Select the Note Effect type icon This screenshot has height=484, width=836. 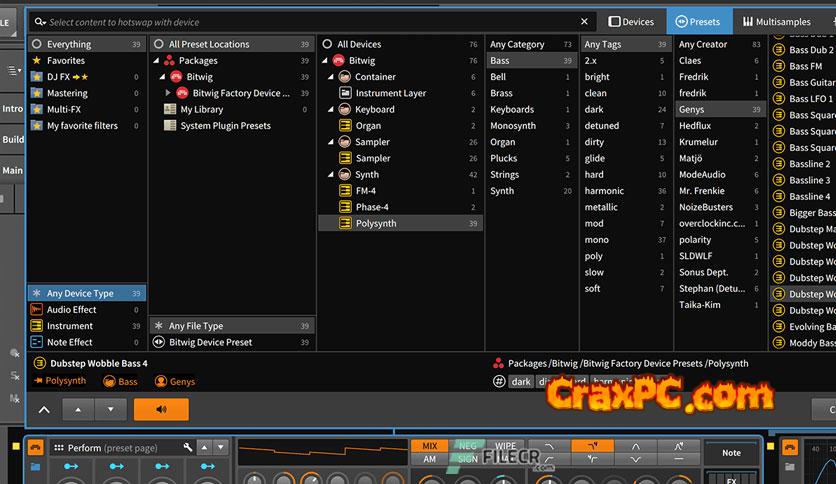coord(36,342)
